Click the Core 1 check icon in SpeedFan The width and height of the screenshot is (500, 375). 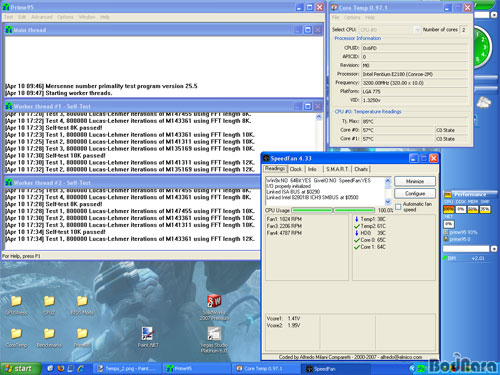click(357, 247)
